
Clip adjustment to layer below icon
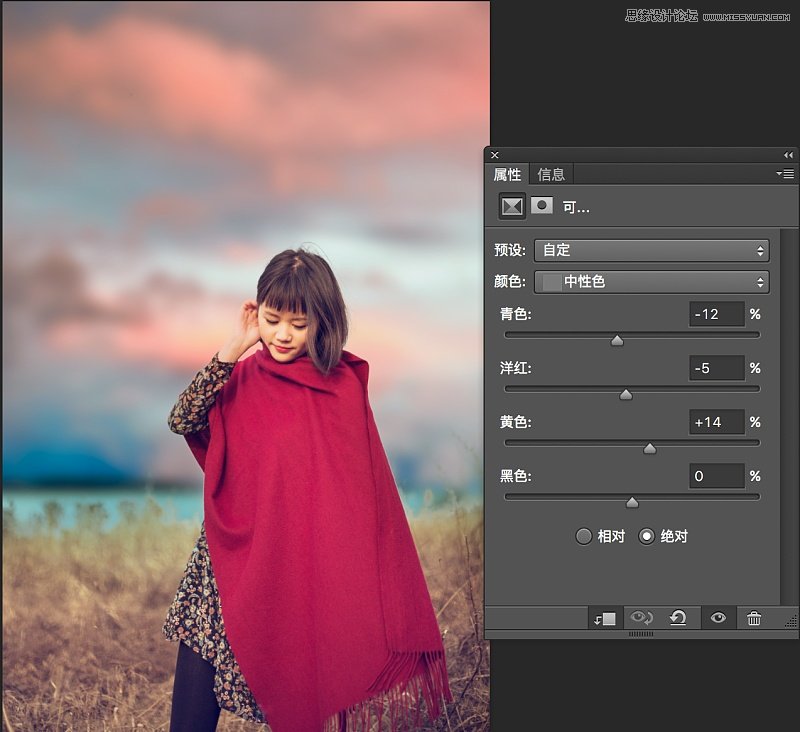point(605,618)
